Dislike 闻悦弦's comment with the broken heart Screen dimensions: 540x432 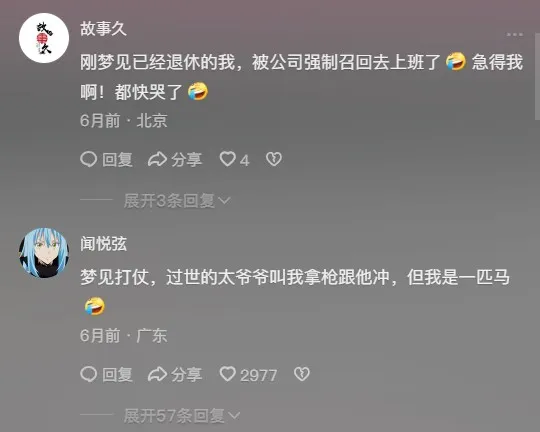point(302,374)
